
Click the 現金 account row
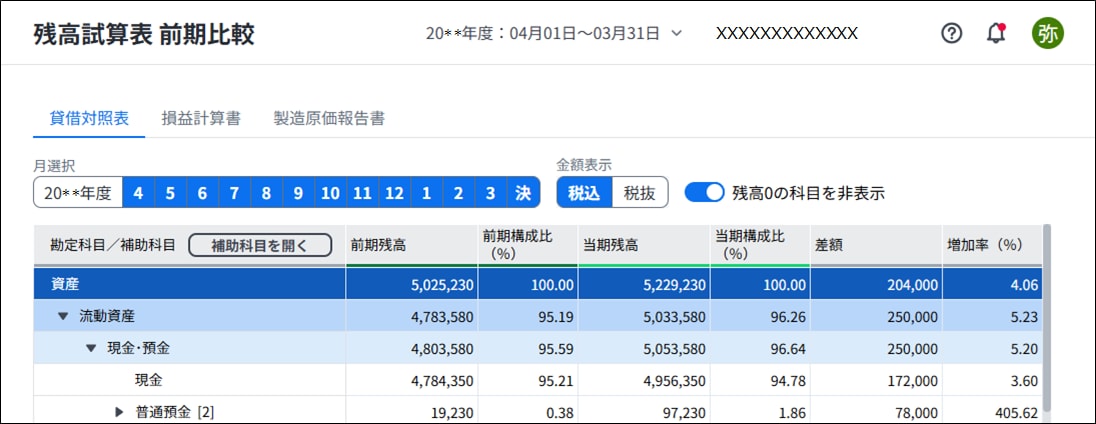[x=149, y=380]
